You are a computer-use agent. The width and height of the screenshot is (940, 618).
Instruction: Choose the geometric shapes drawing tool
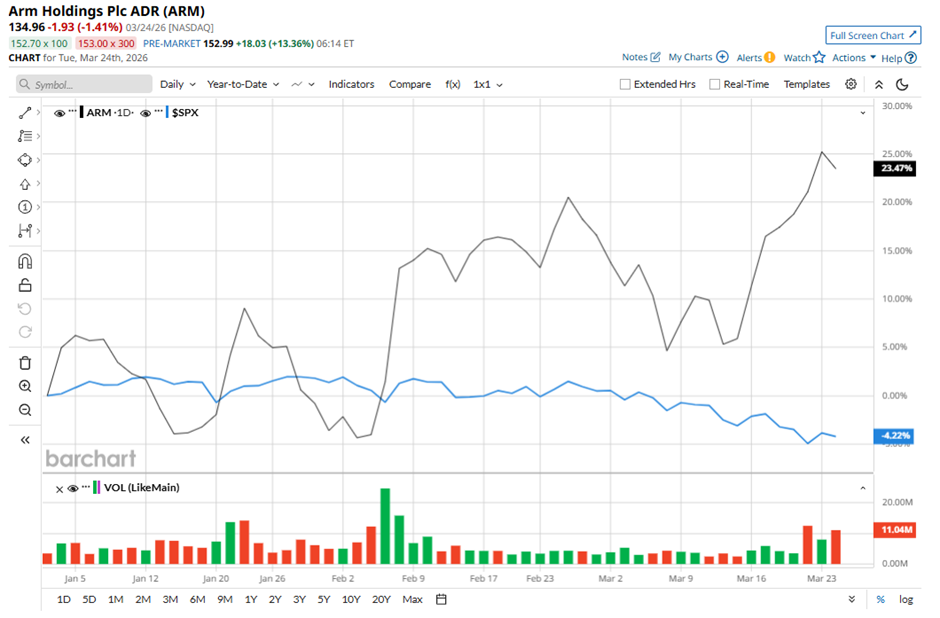point(25,160)
